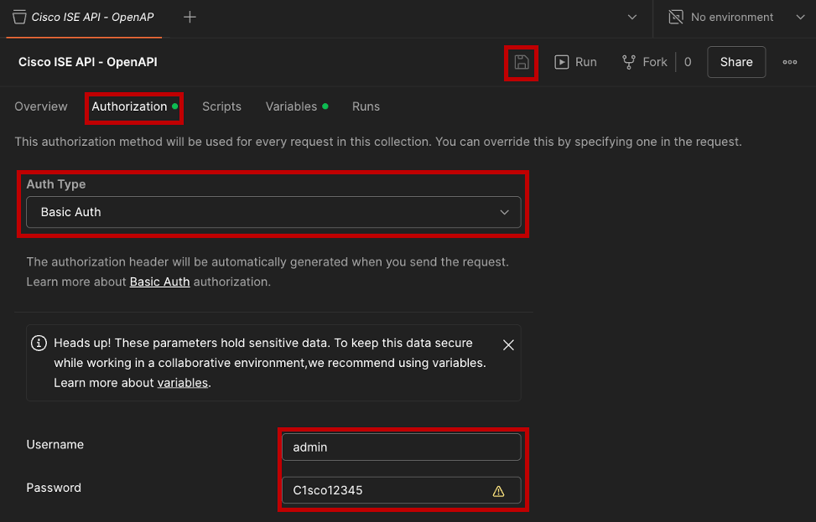Switch to the Runs tab
The width and height of the screenshot is (816, 522).
[x=365, y=107]
